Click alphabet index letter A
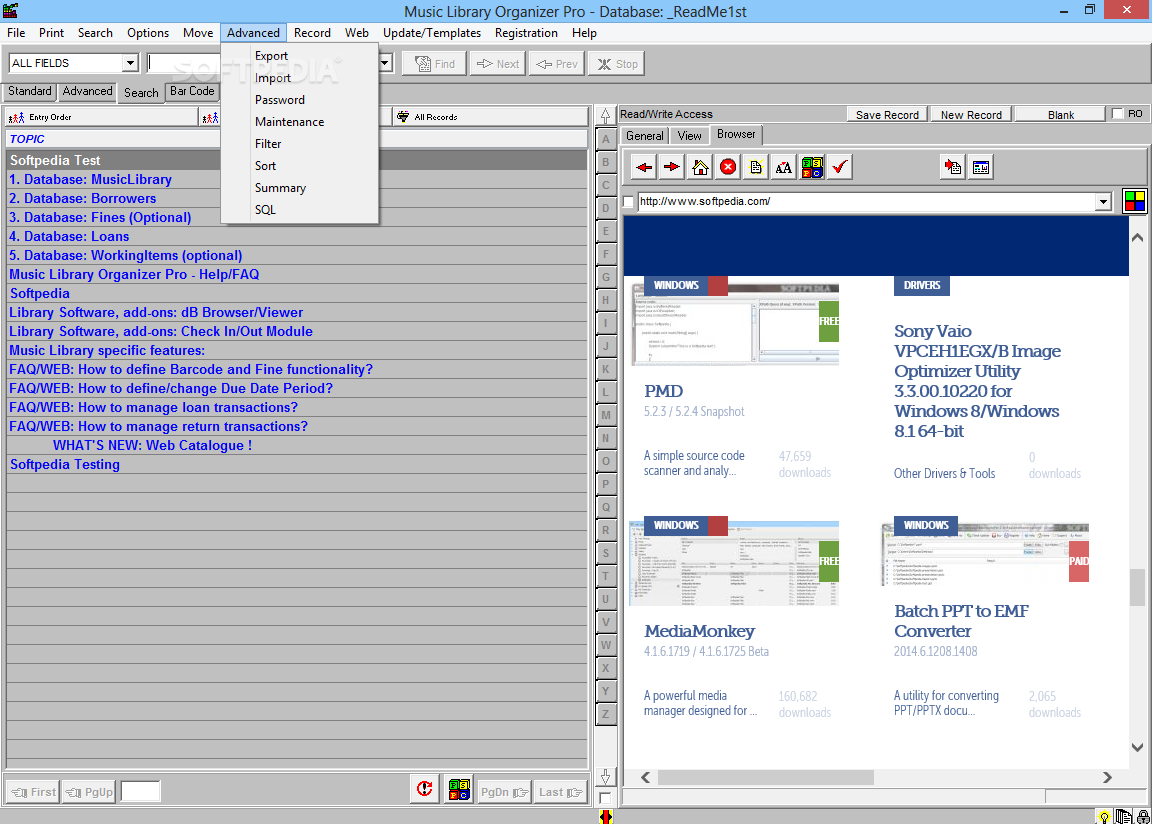This screenshot has width=1152, height=824. 606,139
